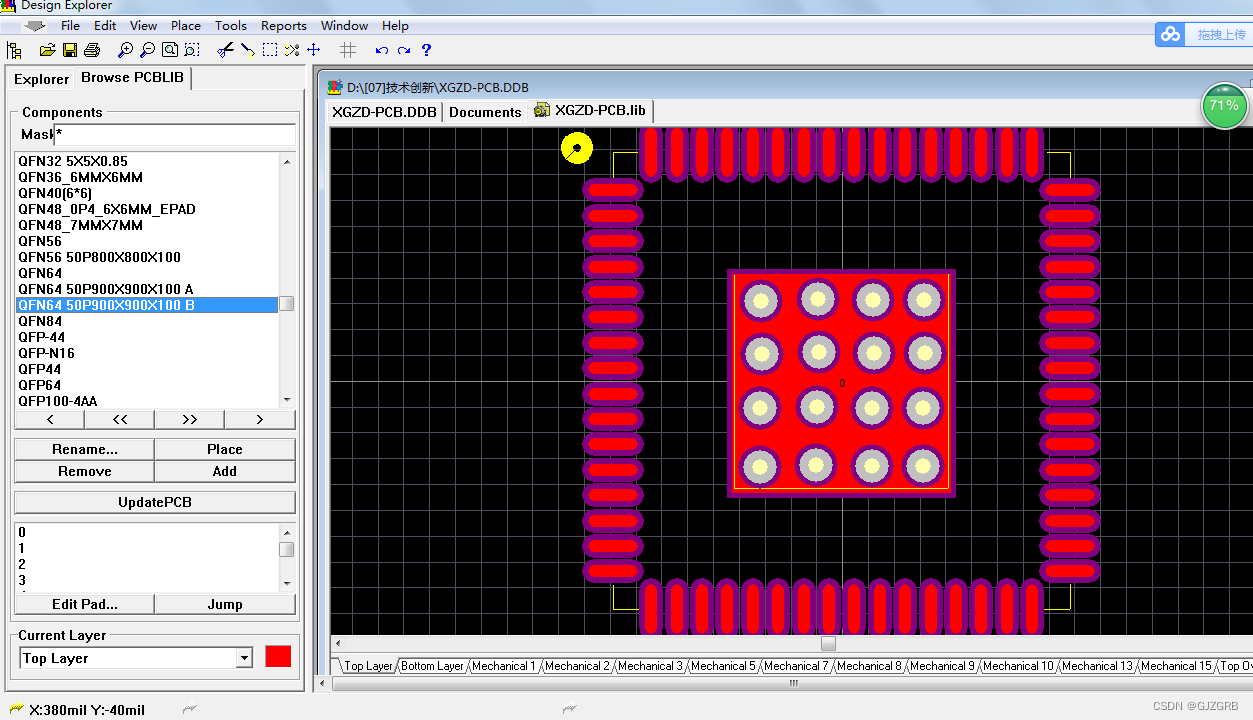Click the red layer color swatch
Viewport: 1253px width, 720px height.
tap(277, 657)
